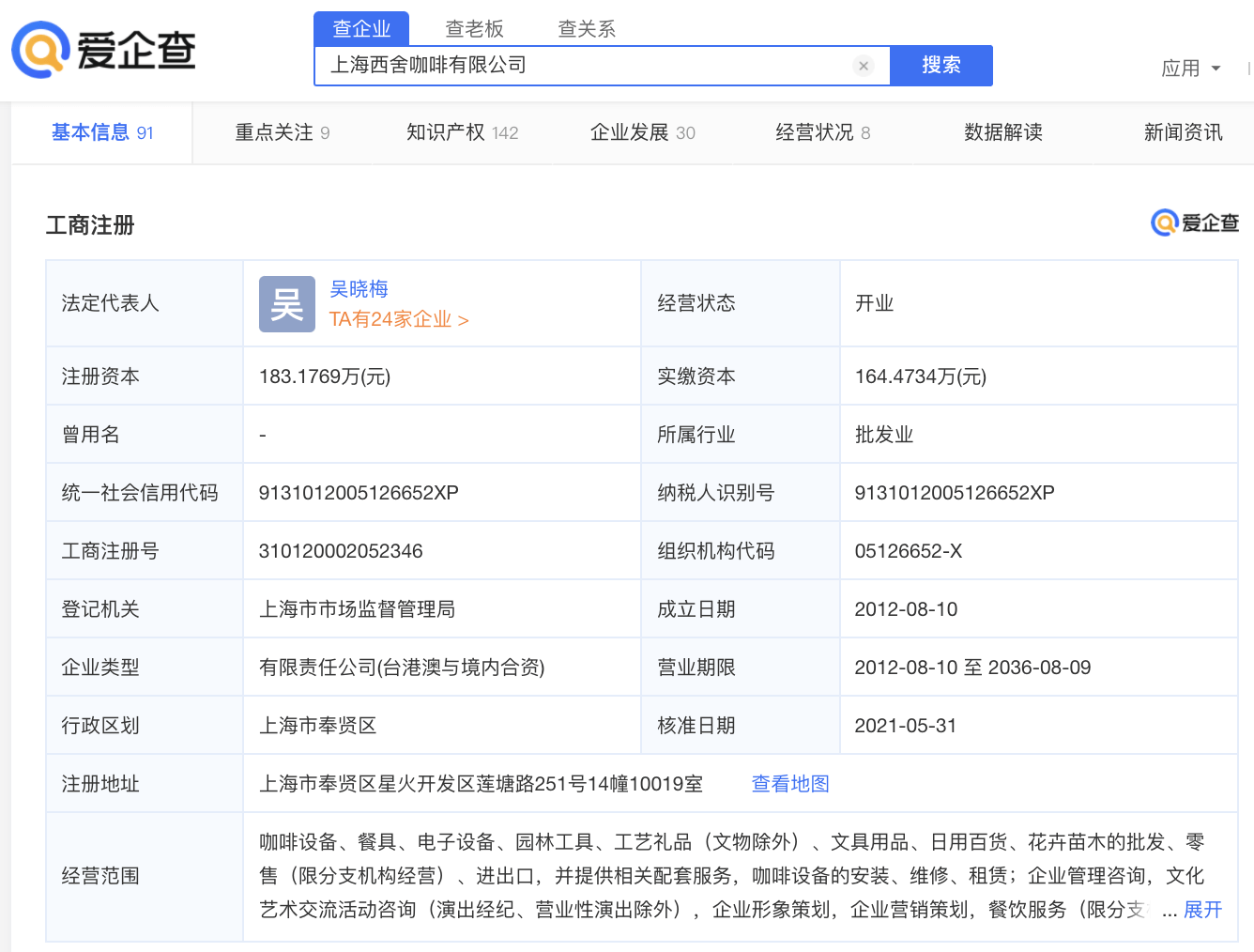The width and height of the screenshot is (1254, 952).
Task: Clear the search box with the X icon
Action: pos(864,66)
